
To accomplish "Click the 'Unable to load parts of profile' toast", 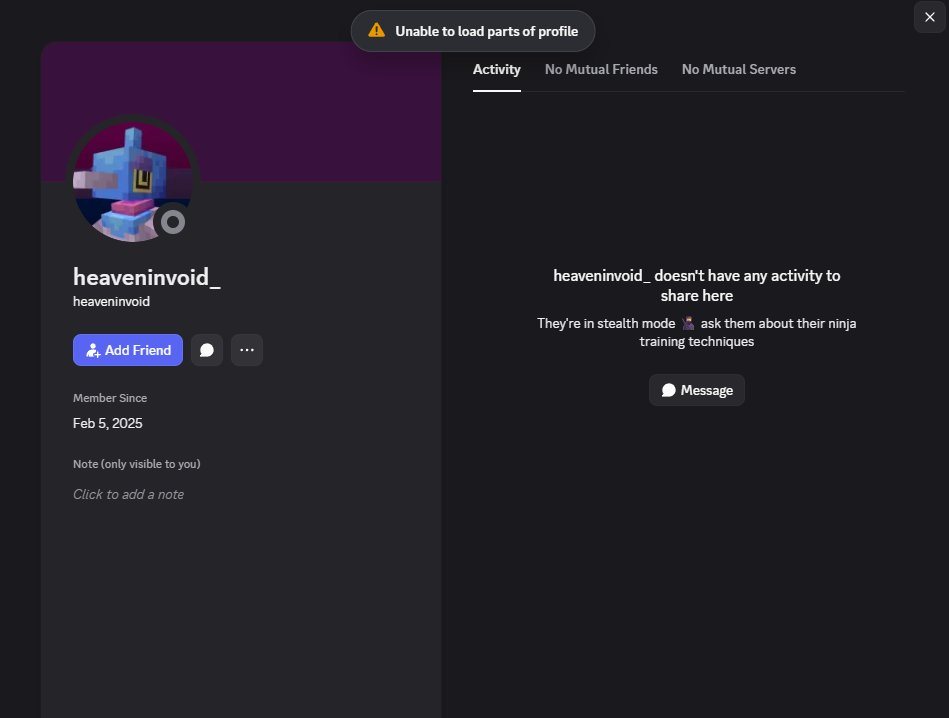I will coord(473,31).
